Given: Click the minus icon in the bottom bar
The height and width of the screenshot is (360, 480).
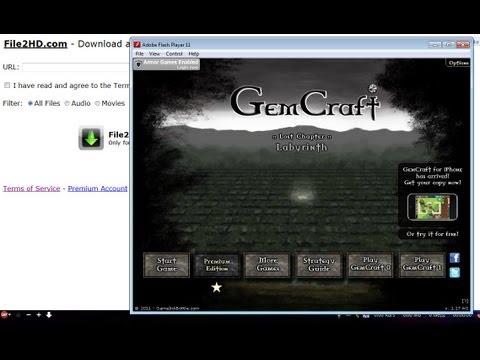Looking at the screenshot, I should pyautogui.click(x=28, y=315).
